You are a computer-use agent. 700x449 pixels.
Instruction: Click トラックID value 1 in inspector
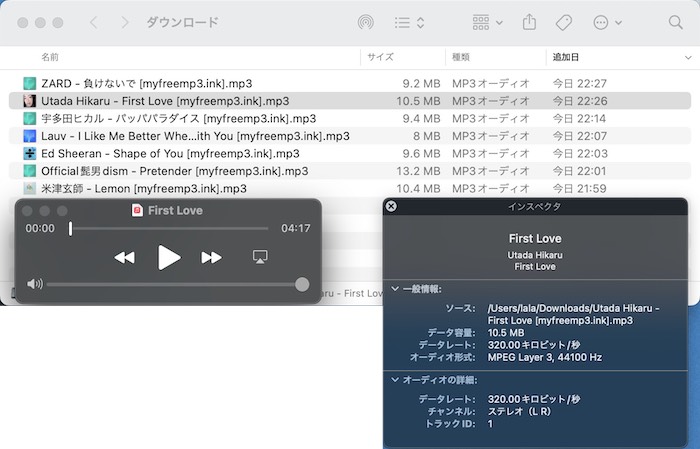[x=490, y=424]
